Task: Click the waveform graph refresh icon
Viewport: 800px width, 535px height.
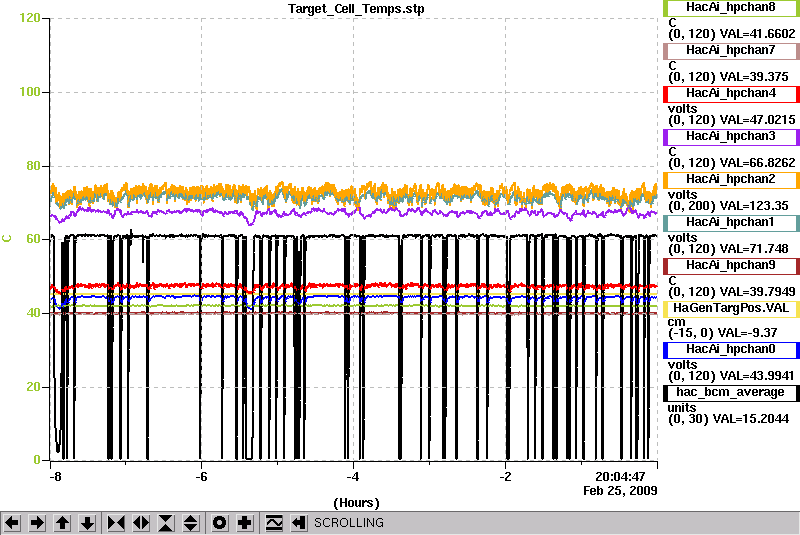Action: 274,523
